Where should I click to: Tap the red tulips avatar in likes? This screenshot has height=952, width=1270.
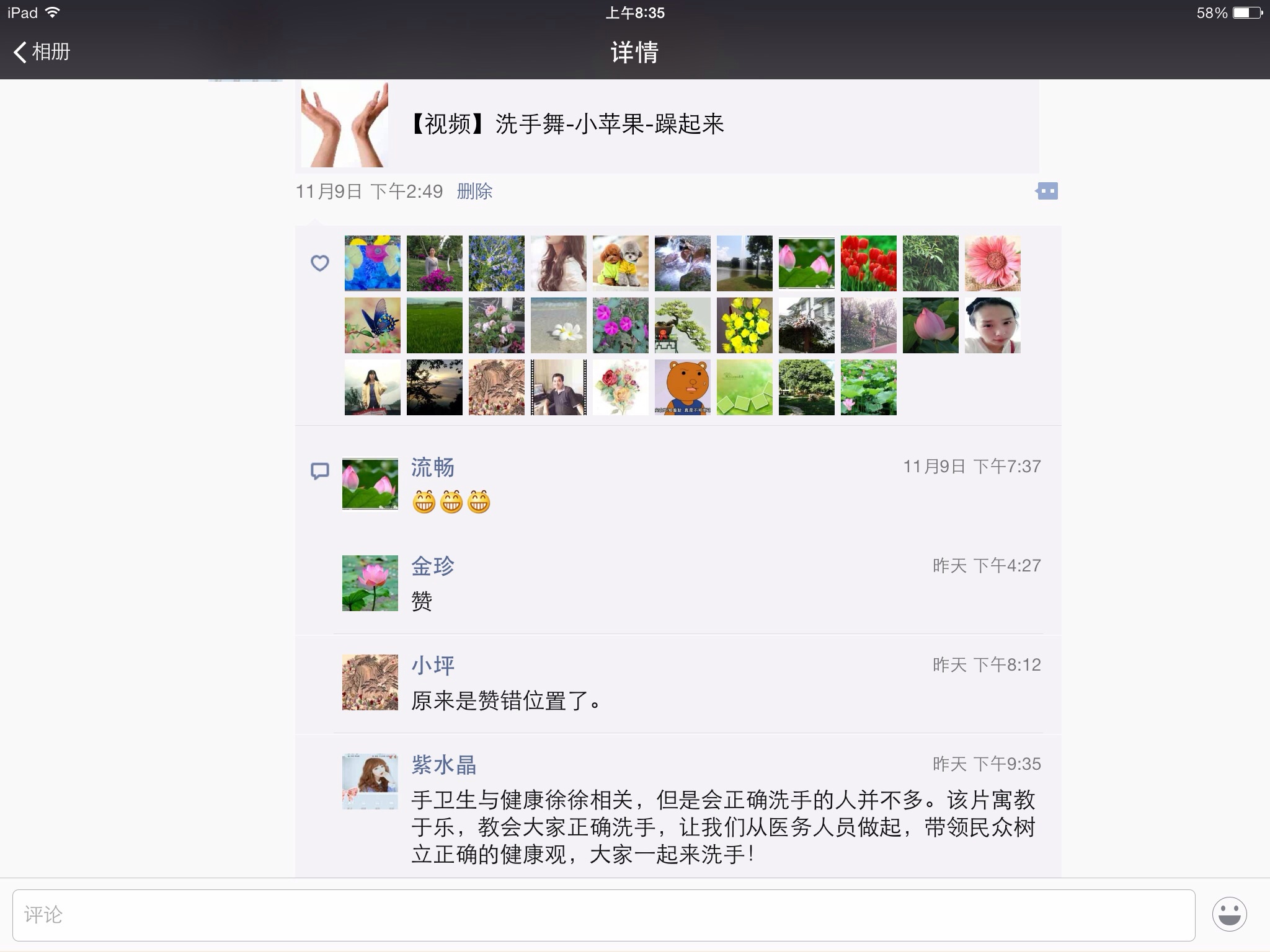[869, 263]
